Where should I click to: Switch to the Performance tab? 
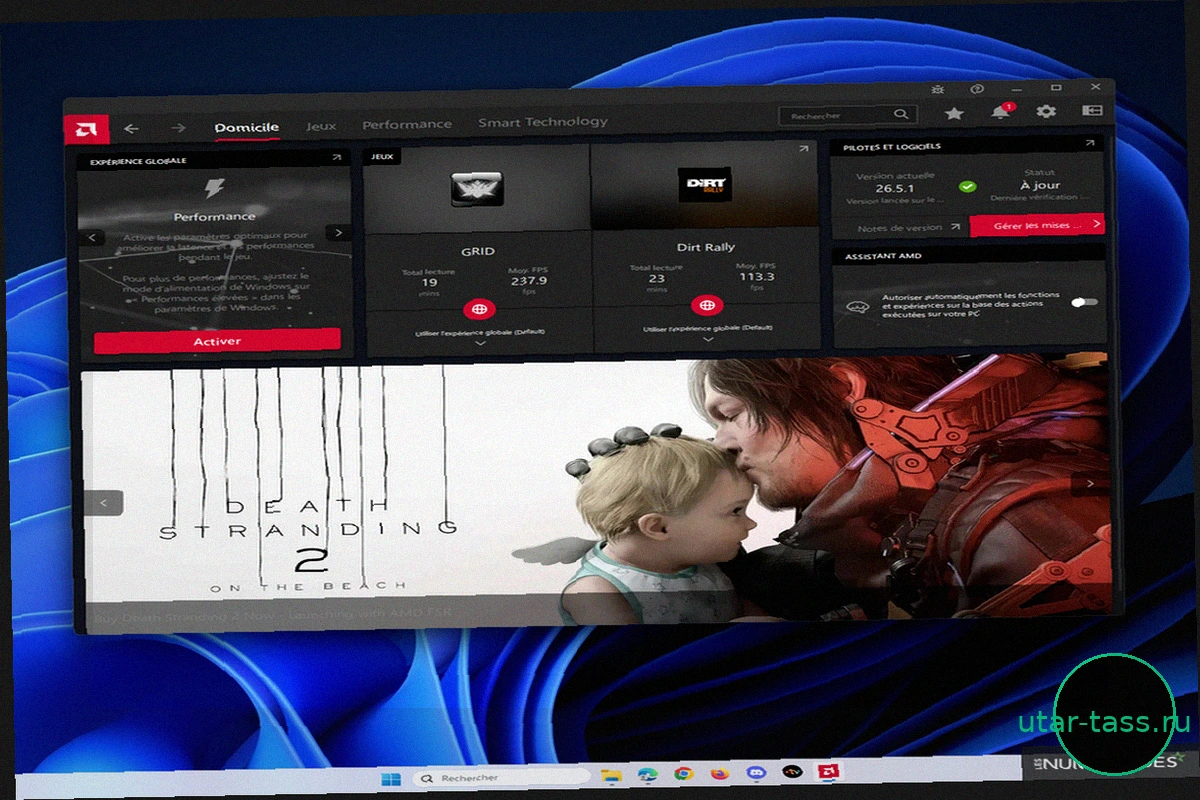click(x=407, y=124)
